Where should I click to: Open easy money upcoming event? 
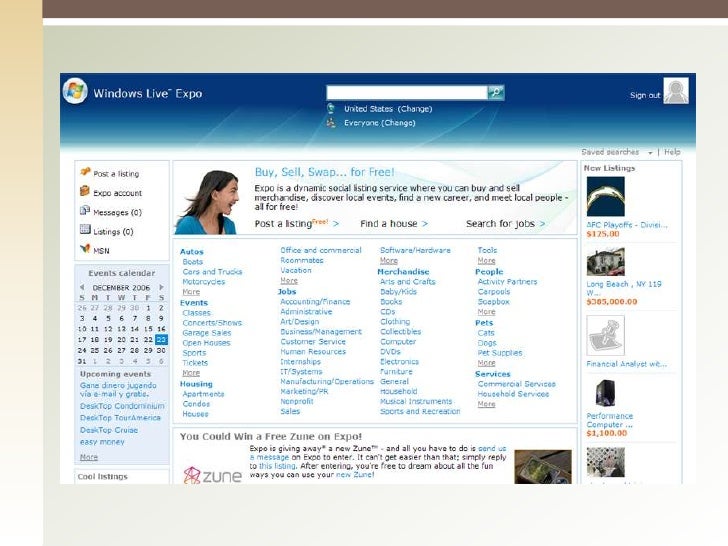102,442
